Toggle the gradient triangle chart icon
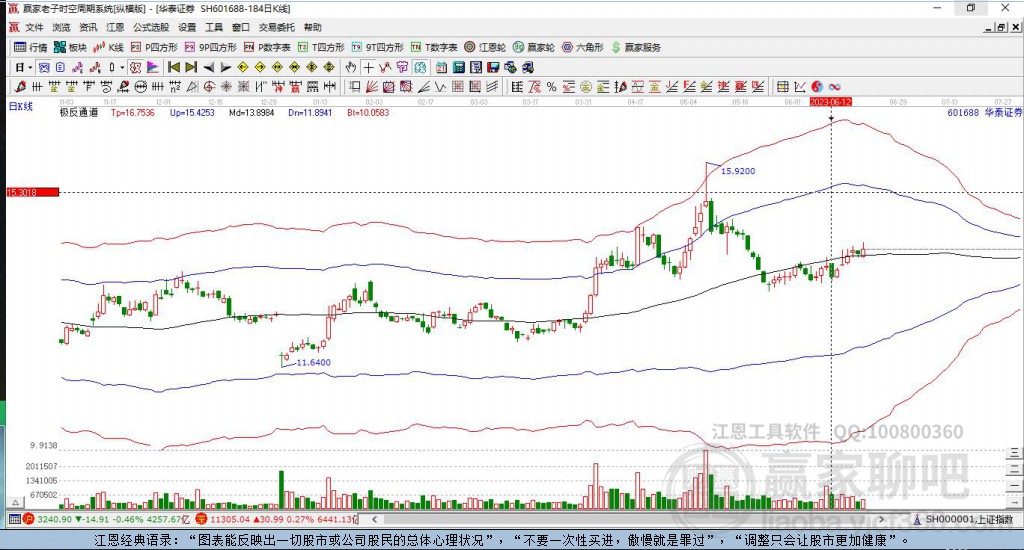The height and width of the screenshot is (550, 1024). tap(152, 67)
